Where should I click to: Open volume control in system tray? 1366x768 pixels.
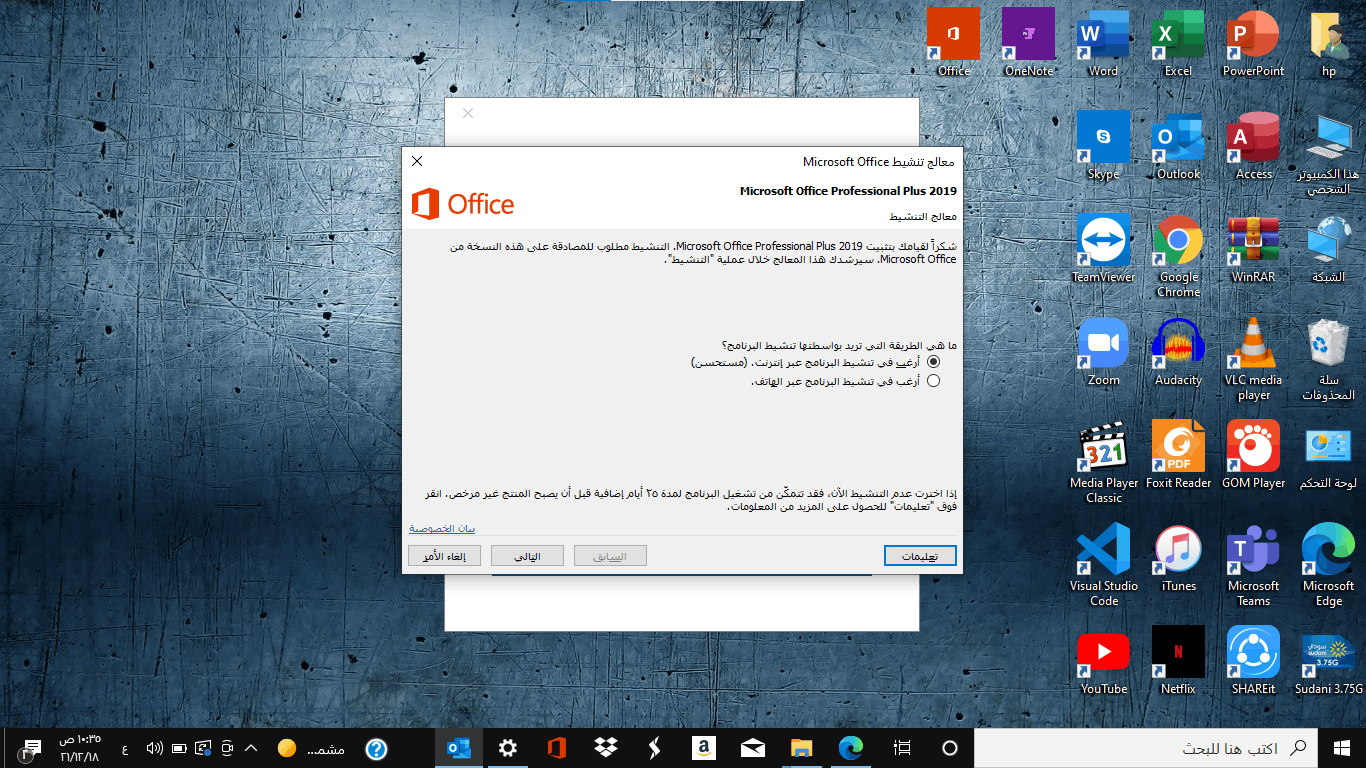click(x=154, y=747)
